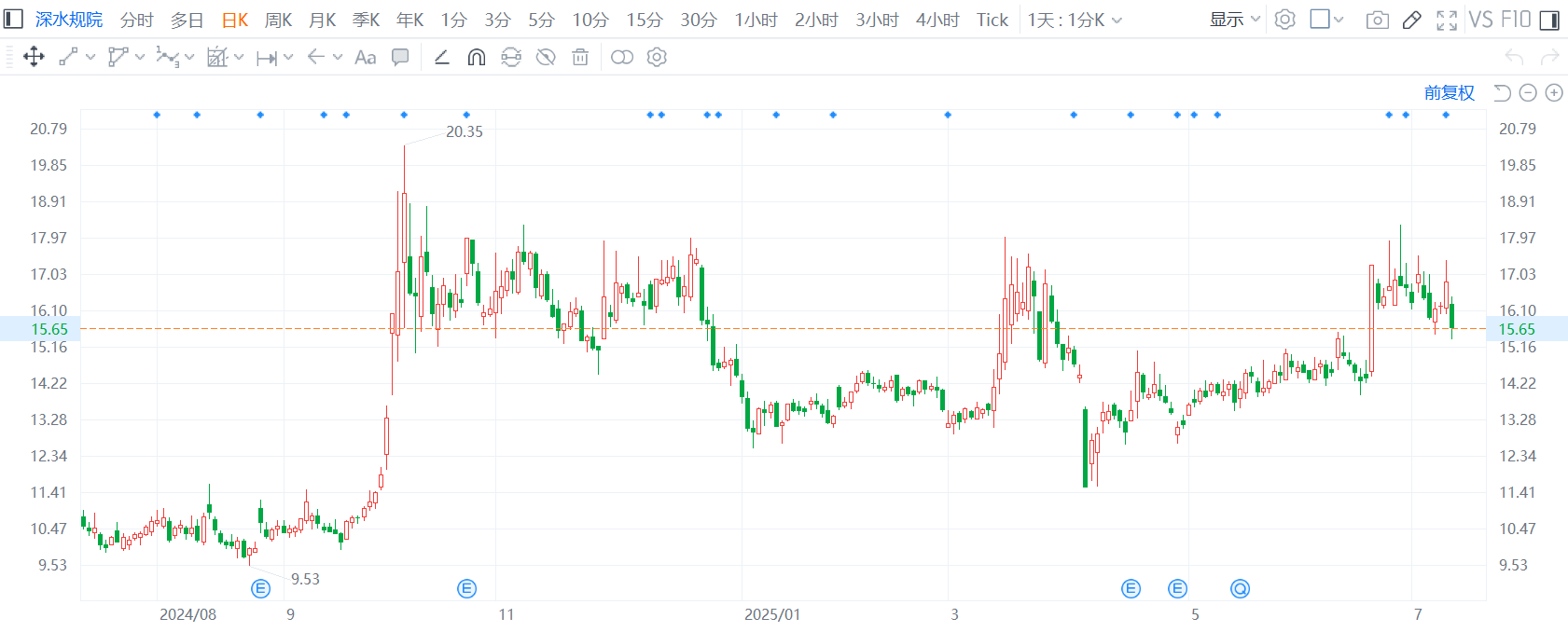Add a comment bubble note

point(400,57)
